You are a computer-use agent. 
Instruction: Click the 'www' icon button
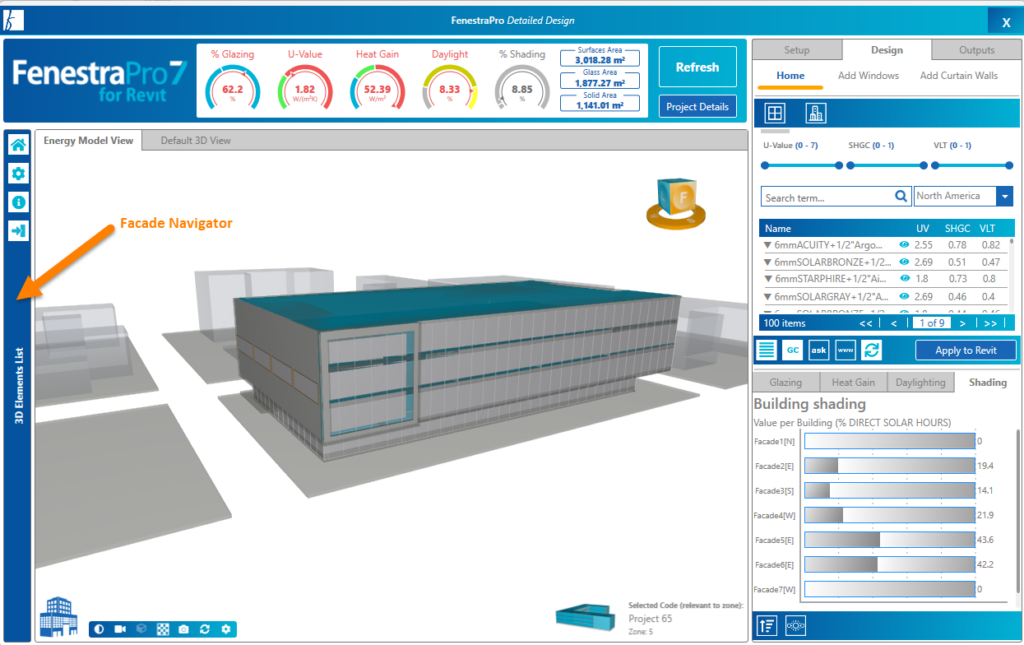pyautogui.click(x=846, y=350)
